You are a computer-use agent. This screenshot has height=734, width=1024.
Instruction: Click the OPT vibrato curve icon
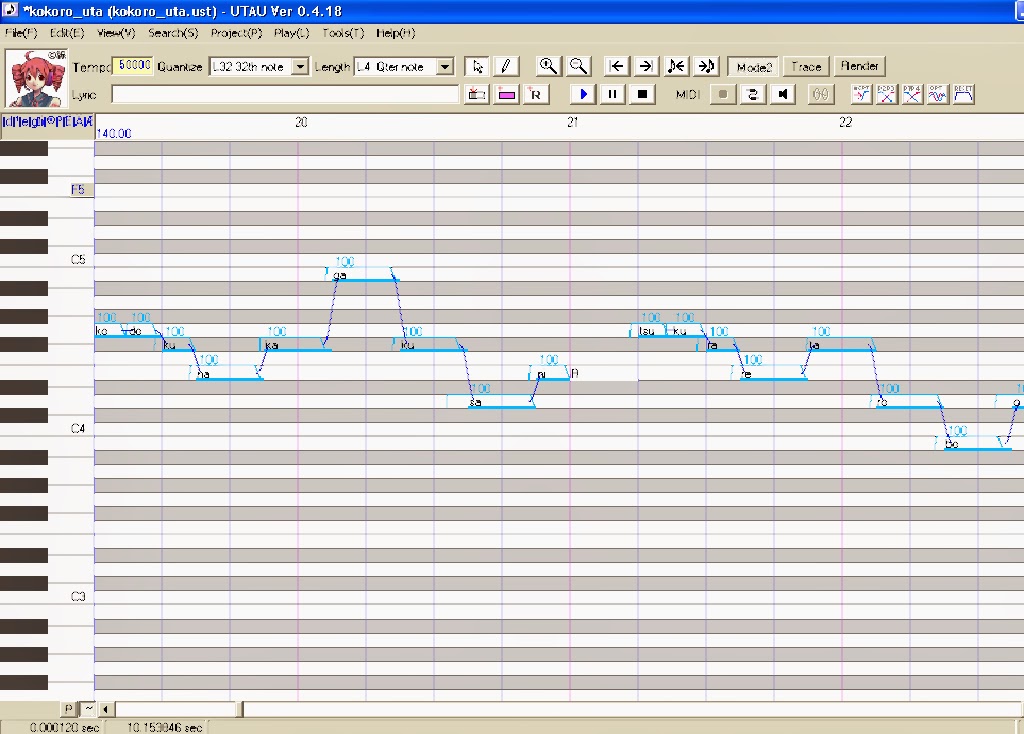(x=936, y=94)
